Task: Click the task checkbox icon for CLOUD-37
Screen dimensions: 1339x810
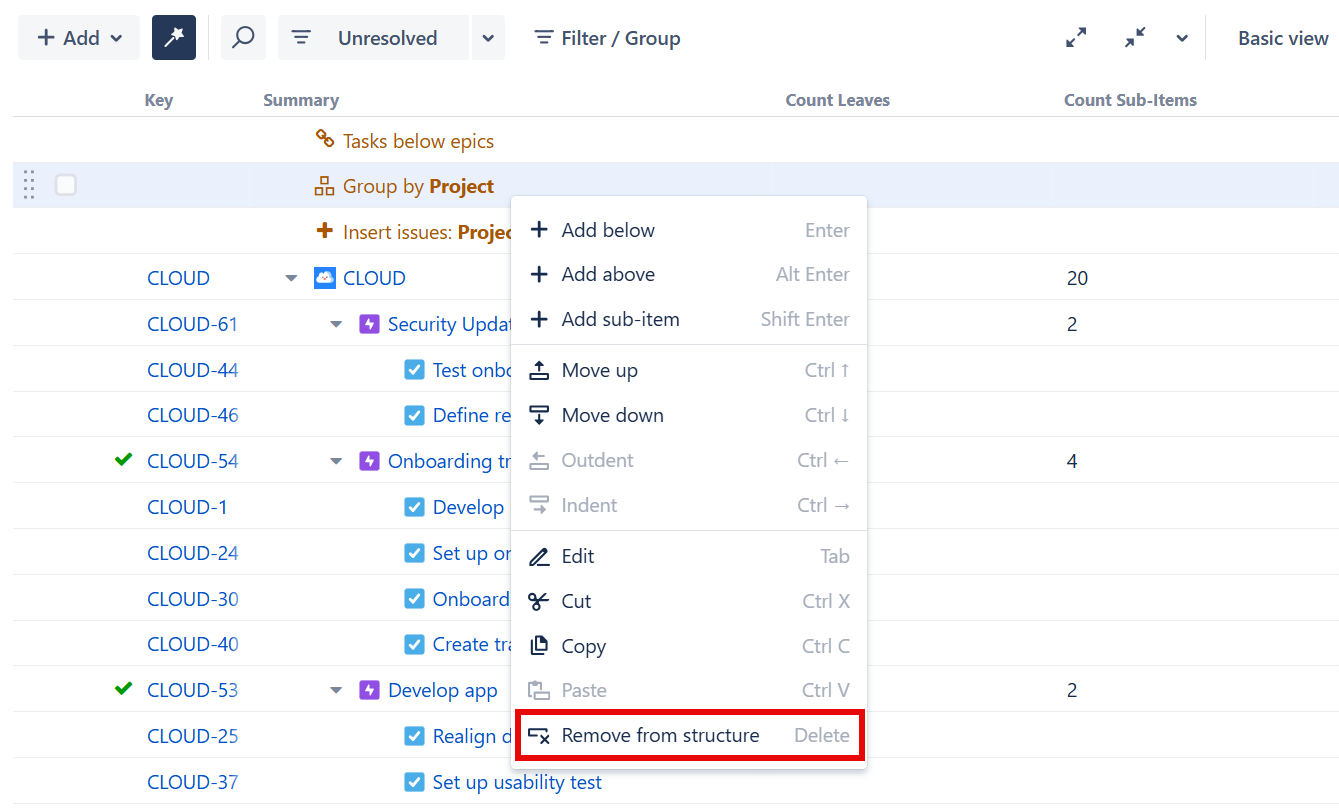Action: point(414,782)
